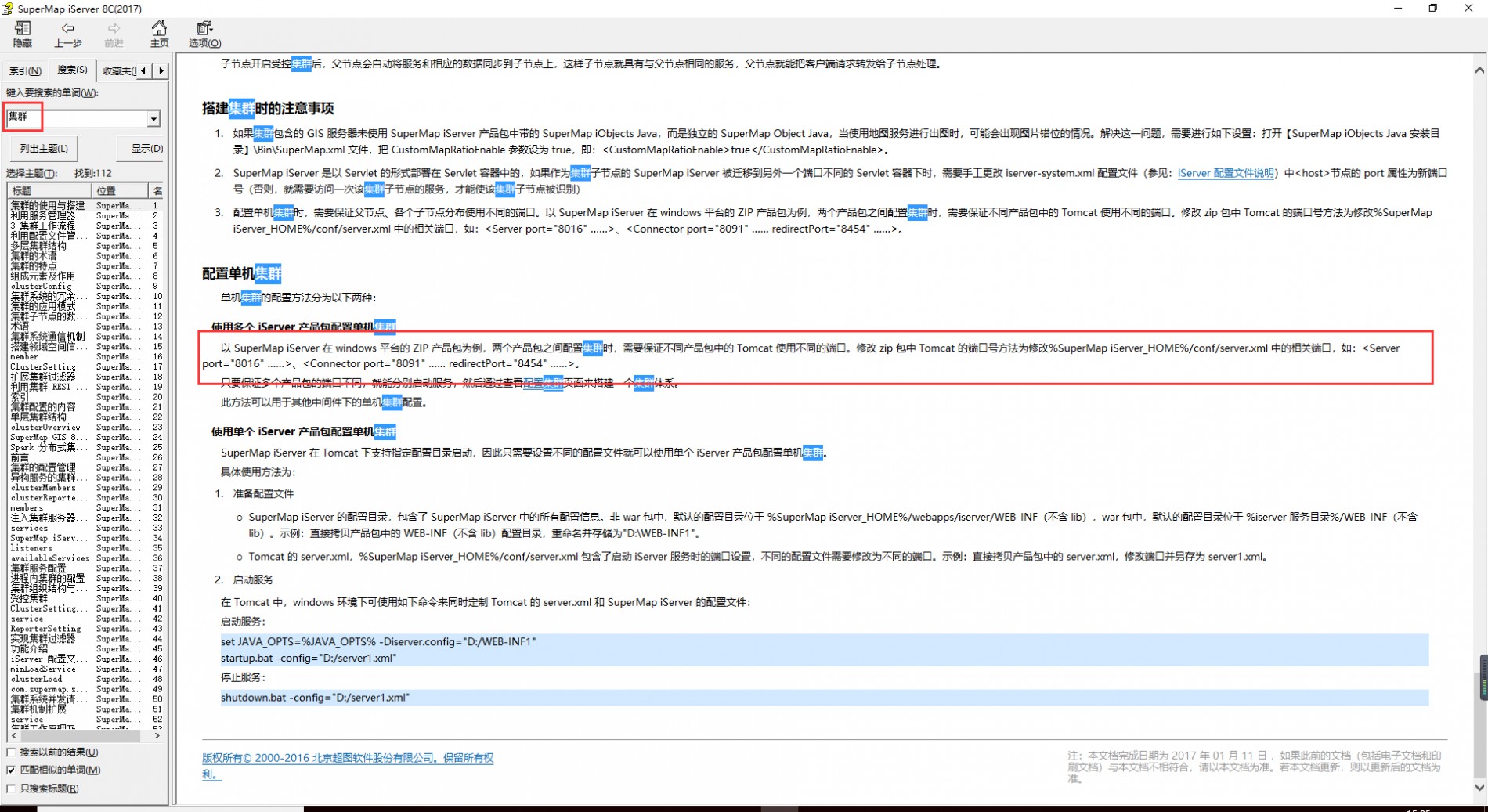The height and width of the screenshot is (812, 1488).
Task: Go back with the 上一步 toolbar icon
Action: [x=68, y=34]
